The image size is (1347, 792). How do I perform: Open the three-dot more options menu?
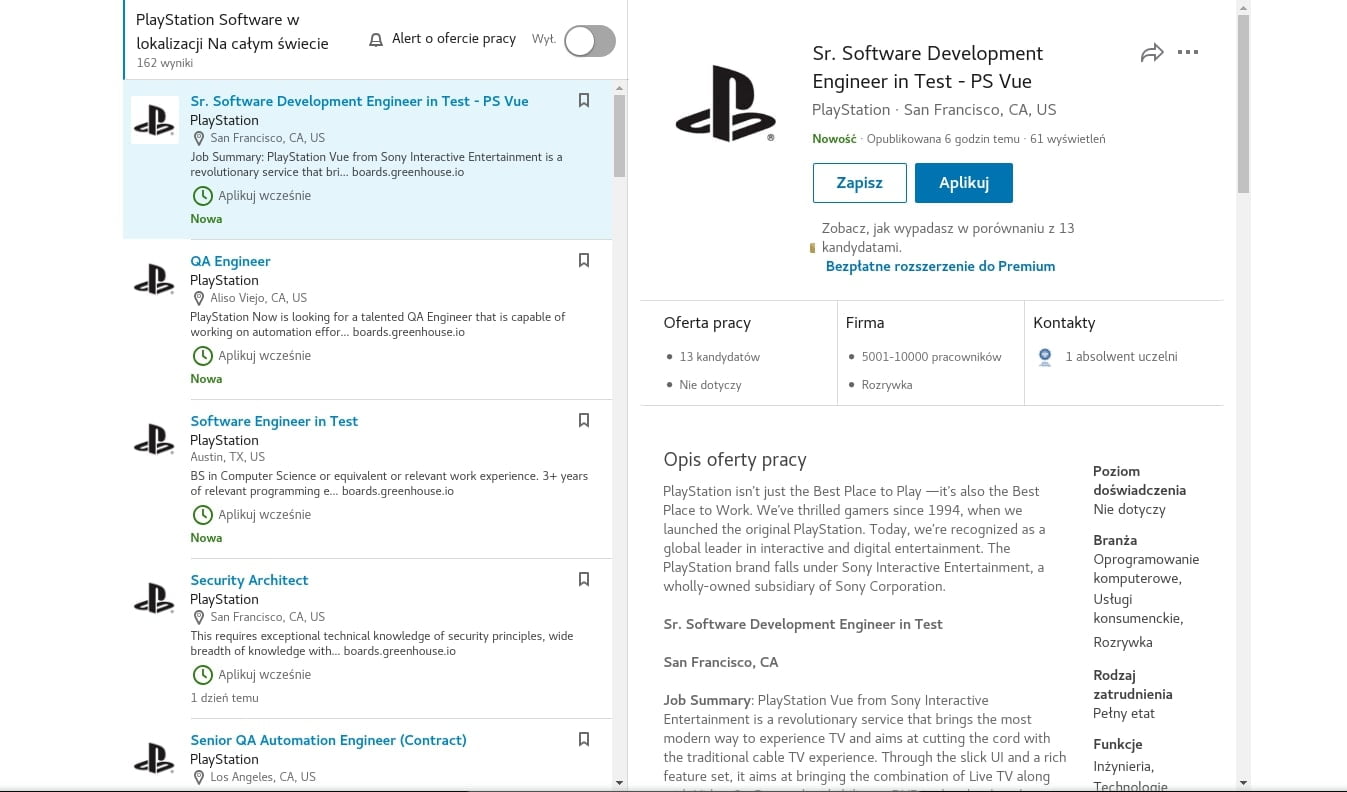click(1188, 53)
